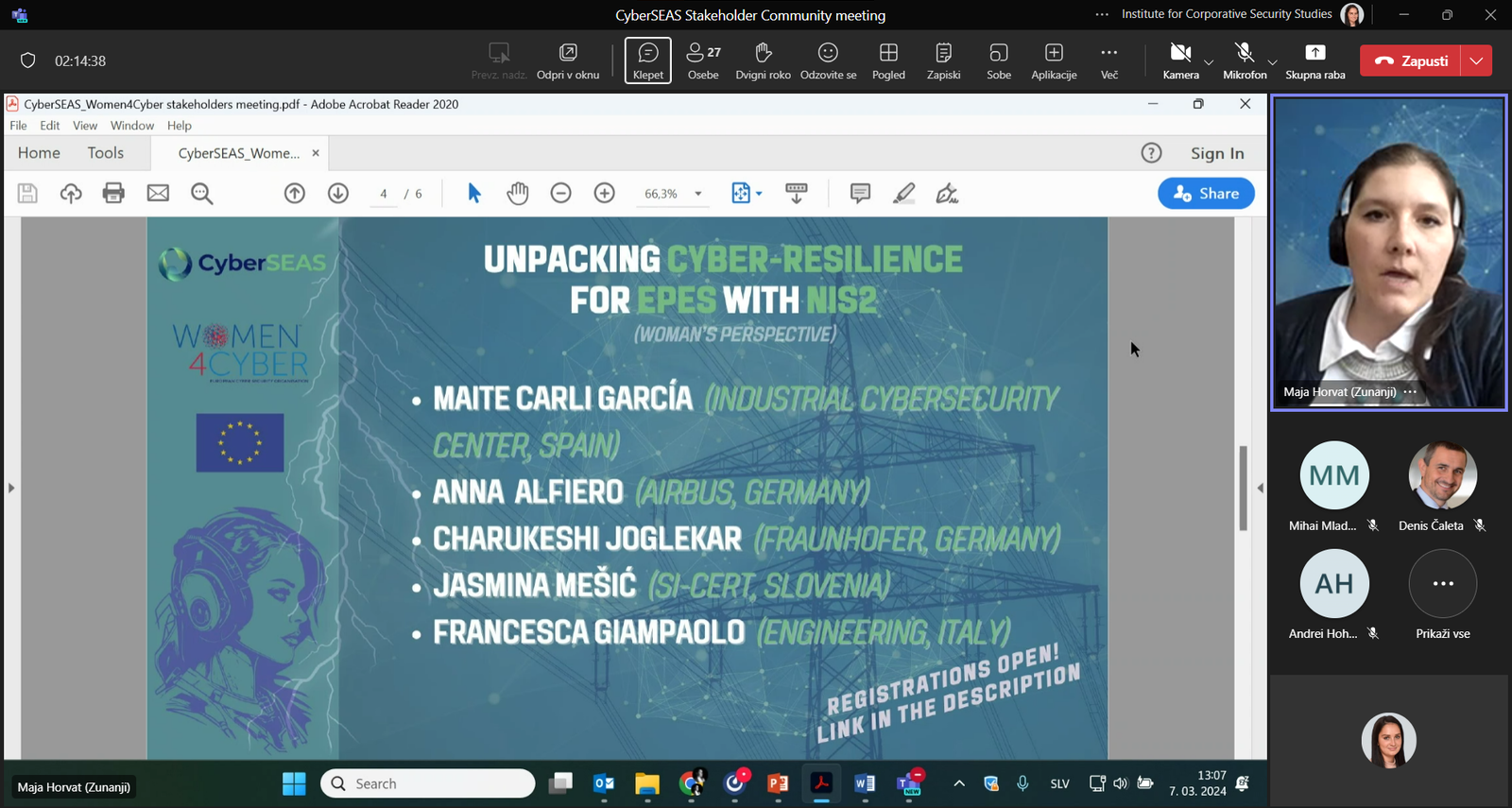The height and width of the screenshot is (808, 1512).
Task: Select the CyberSEAS_Wome... document tab
Action: click(239, 153)
